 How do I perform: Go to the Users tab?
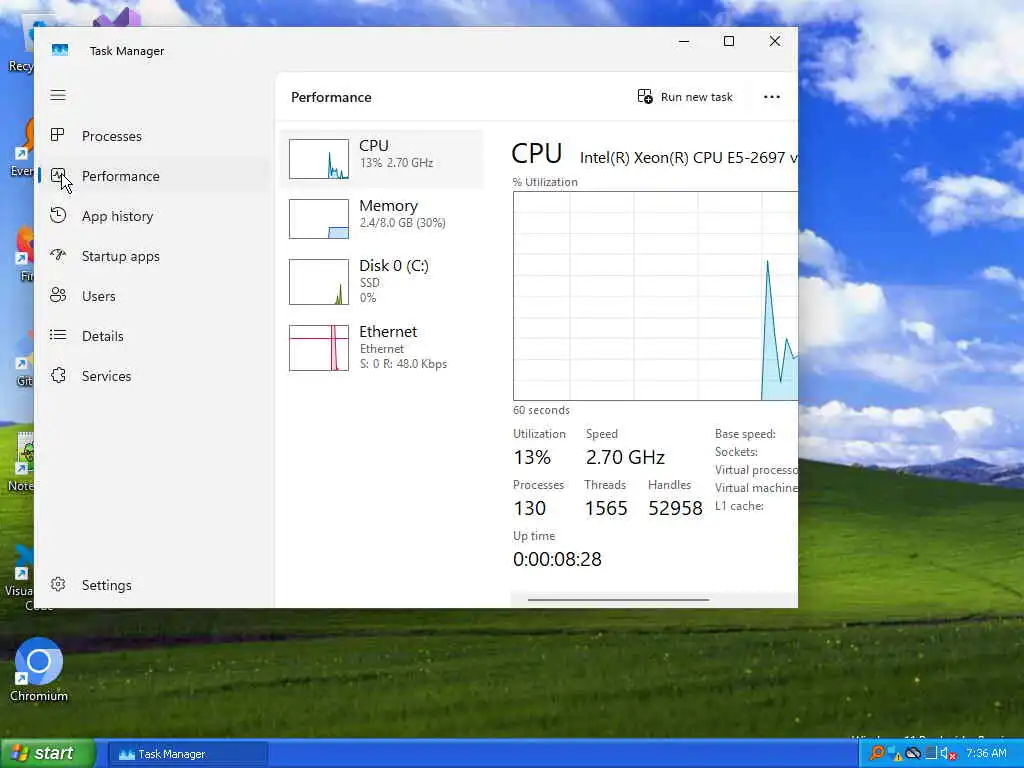(x=99, y=296)
